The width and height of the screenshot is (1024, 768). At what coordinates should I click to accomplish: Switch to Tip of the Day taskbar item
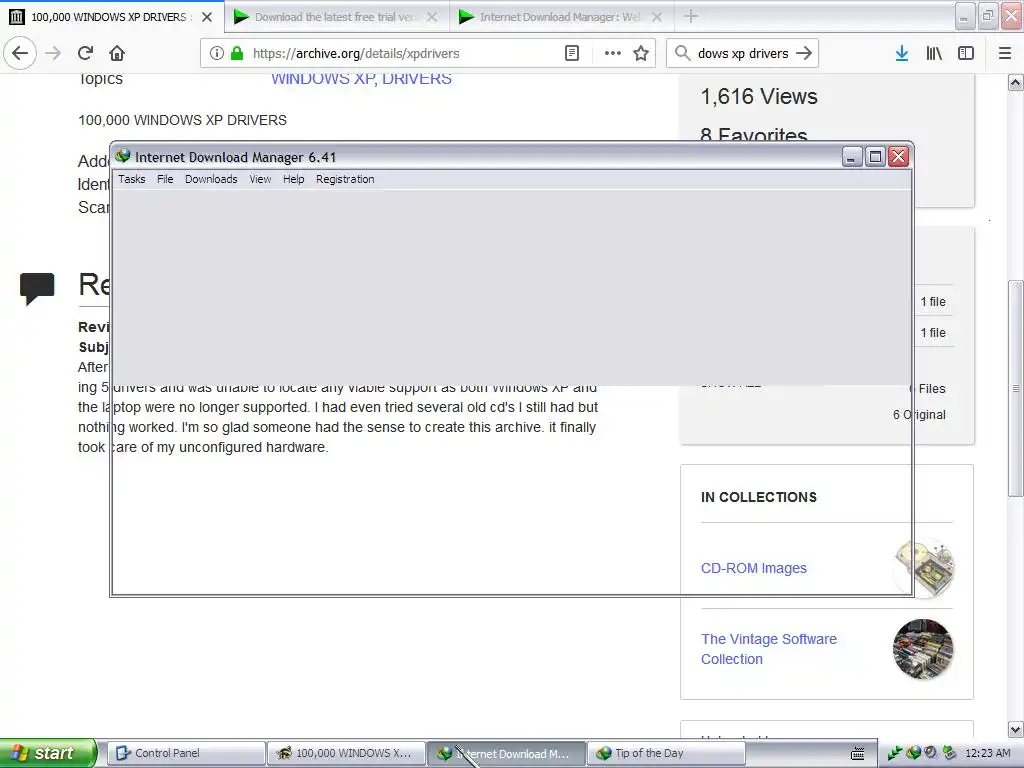tap(667, 753)
